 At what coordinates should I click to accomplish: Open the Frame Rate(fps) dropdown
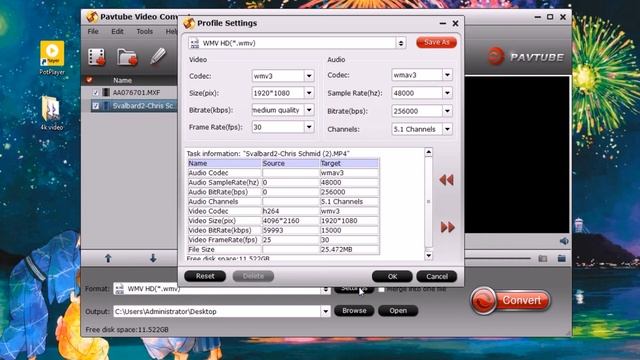point(309,127)
